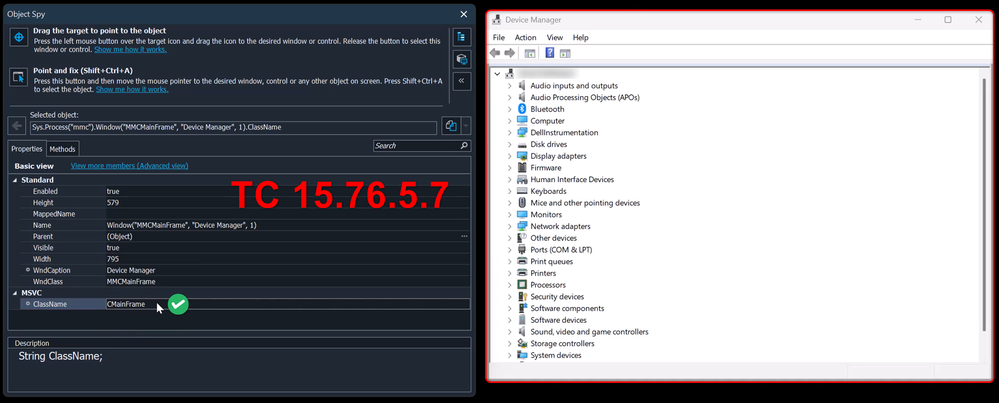Click the copy icon next to Selected object field
The height and width of the screenshot is (403, 999).
451,127
